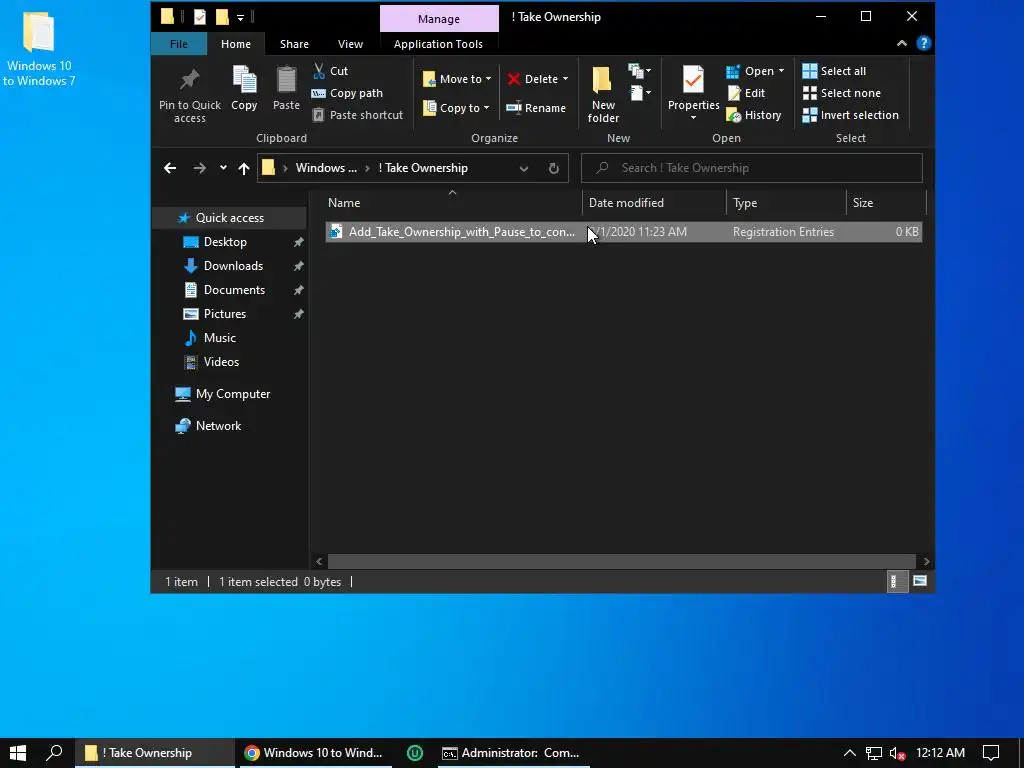Go back with the left arrow
The width and height of the screenshot is (1024, 768).
pos(170,168)
